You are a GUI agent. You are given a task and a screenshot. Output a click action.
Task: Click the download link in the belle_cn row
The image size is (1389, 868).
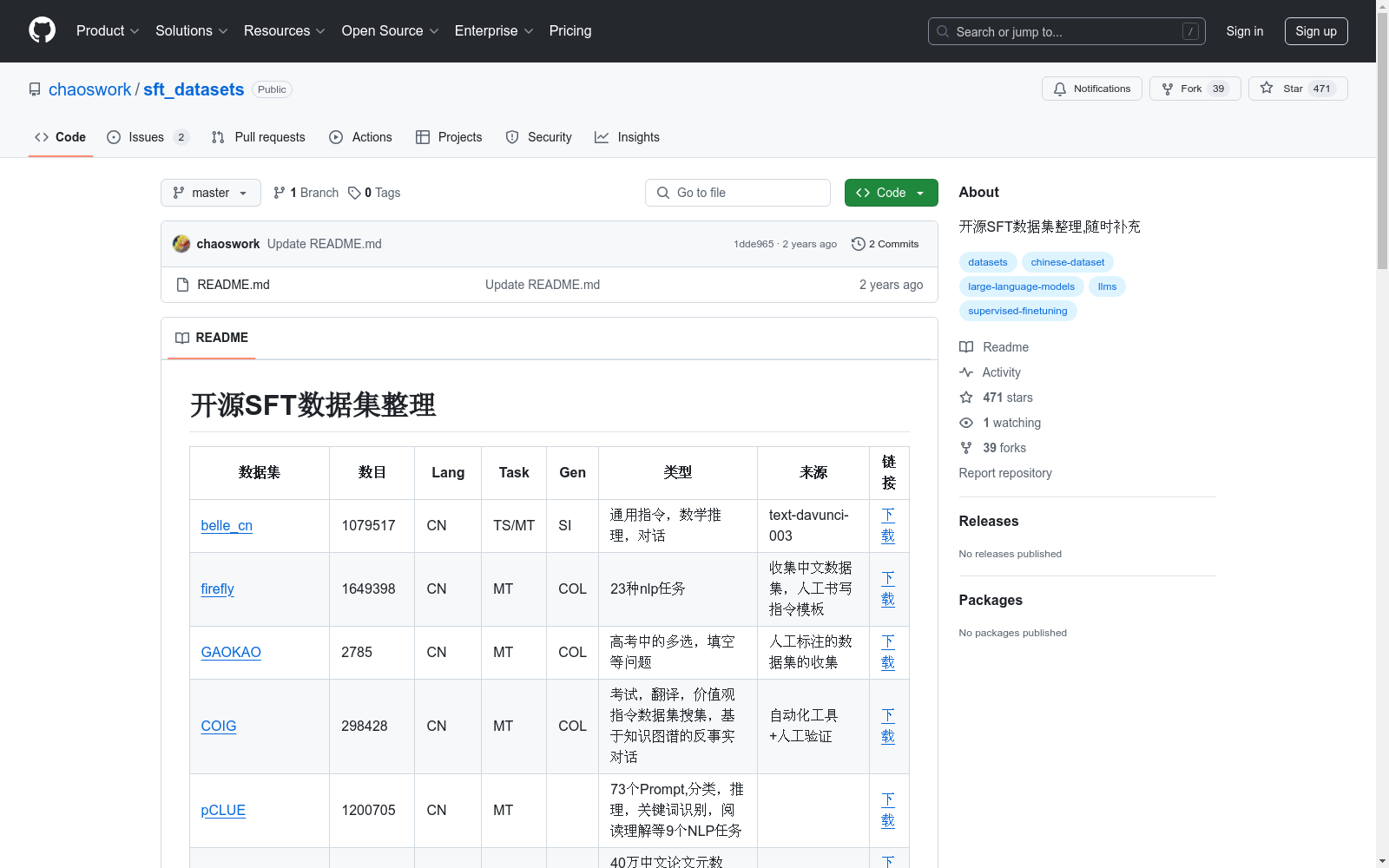888,526
